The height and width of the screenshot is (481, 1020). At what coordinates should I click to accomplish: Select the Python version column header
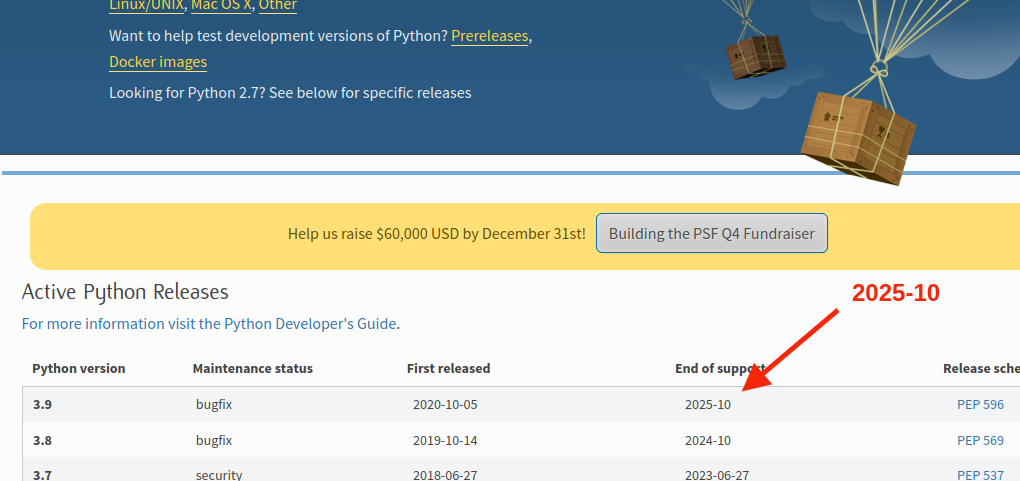click(x=79, y=368)
